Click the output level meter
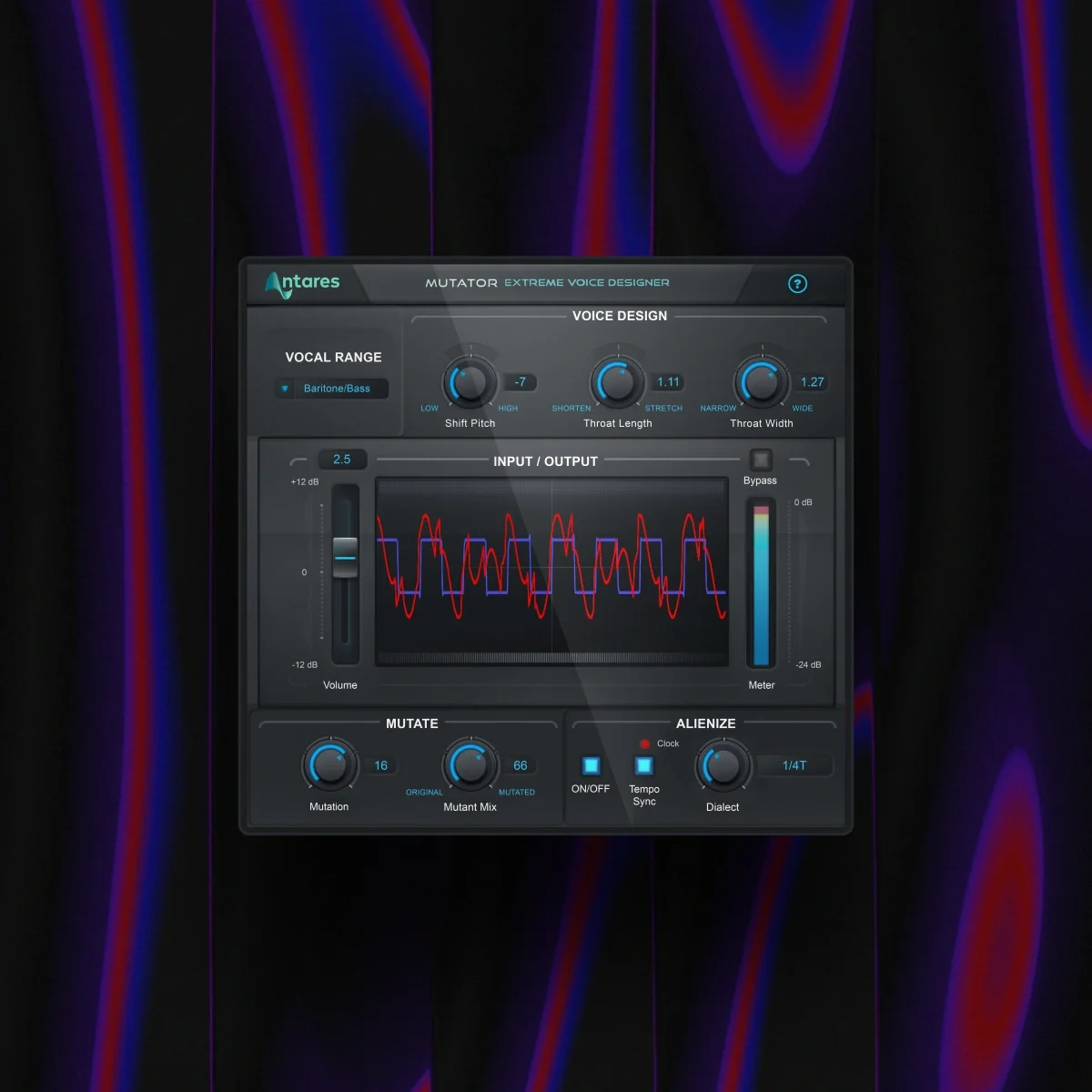 pos(761,586)
